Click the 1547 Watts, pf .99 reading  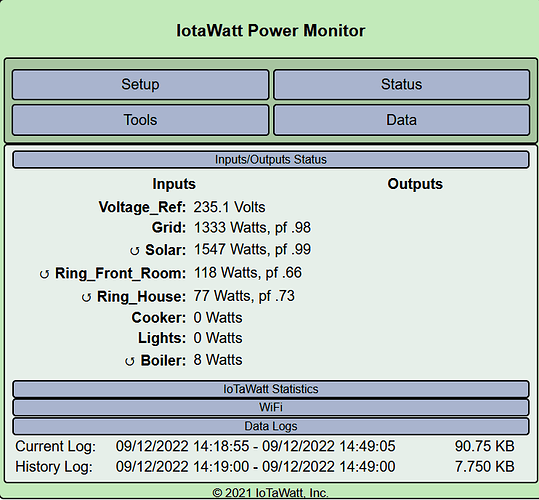[x=252, y=249]
